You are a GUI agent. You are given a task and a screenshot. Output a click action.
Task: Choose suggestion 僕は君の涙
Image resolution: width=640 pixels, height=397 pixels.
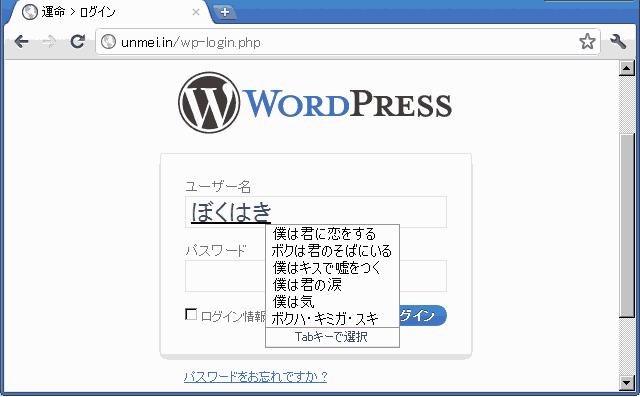click(x=332, y=284)
